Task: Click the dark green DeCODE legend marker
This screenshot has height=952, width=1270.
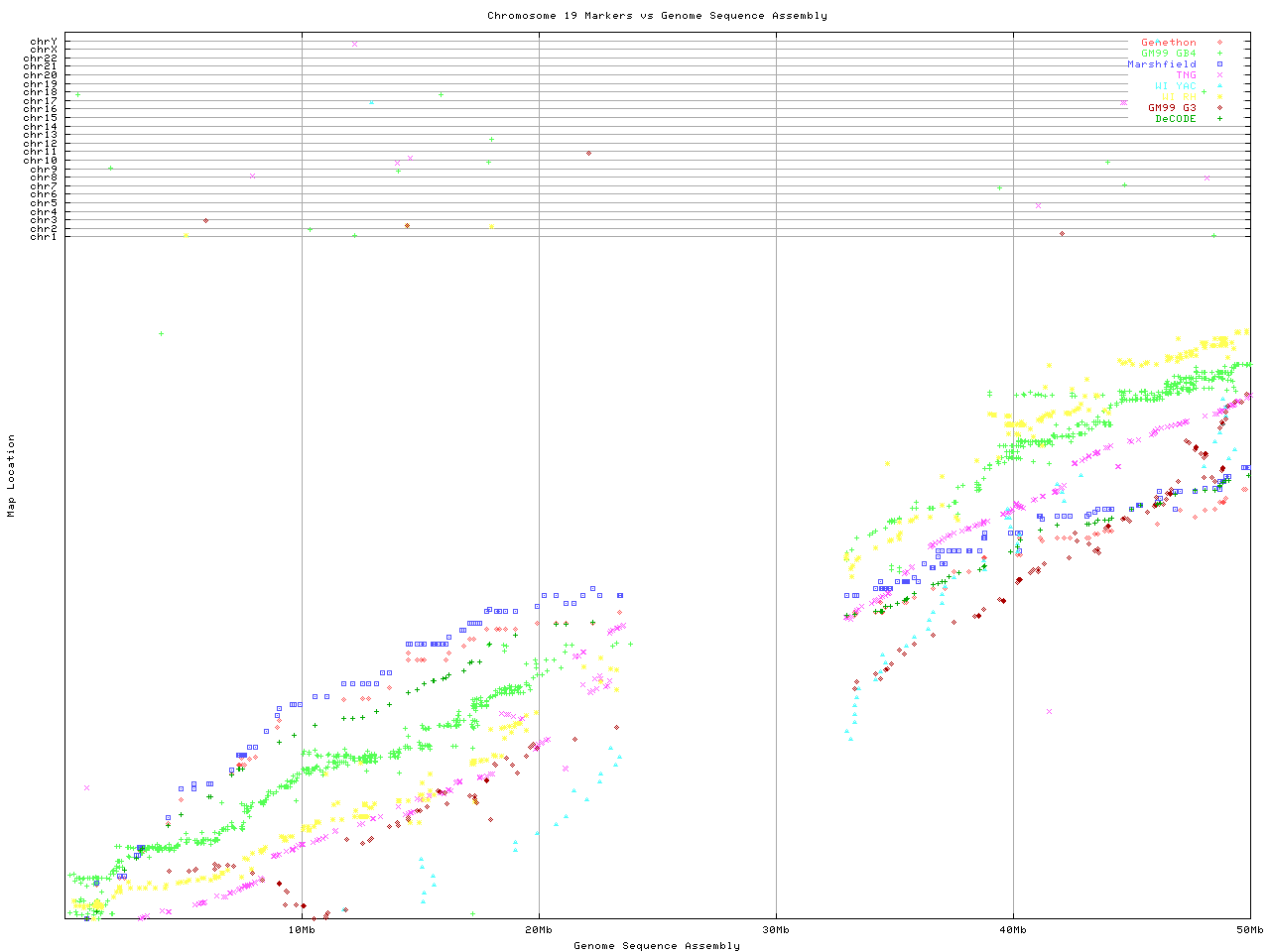Action: coord(1219,119)
